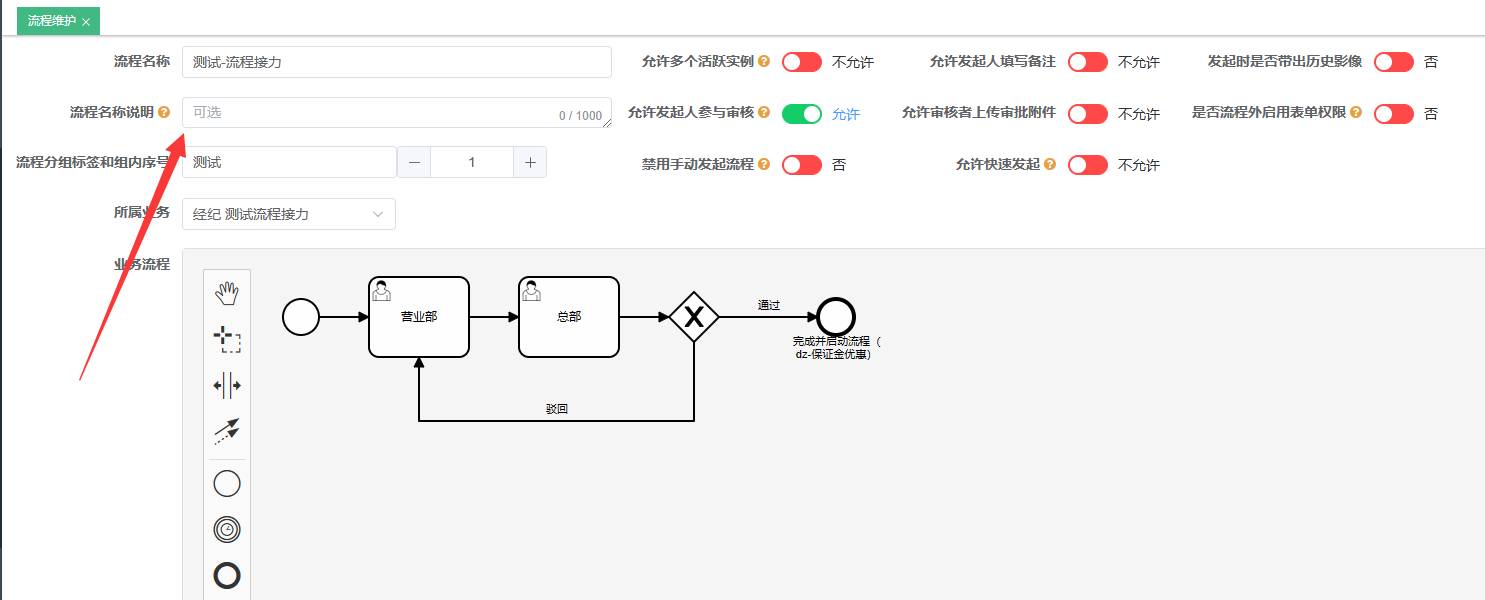Add an end event from the palette
Viewport: 1485px width, 600px height.
[227, 575]
